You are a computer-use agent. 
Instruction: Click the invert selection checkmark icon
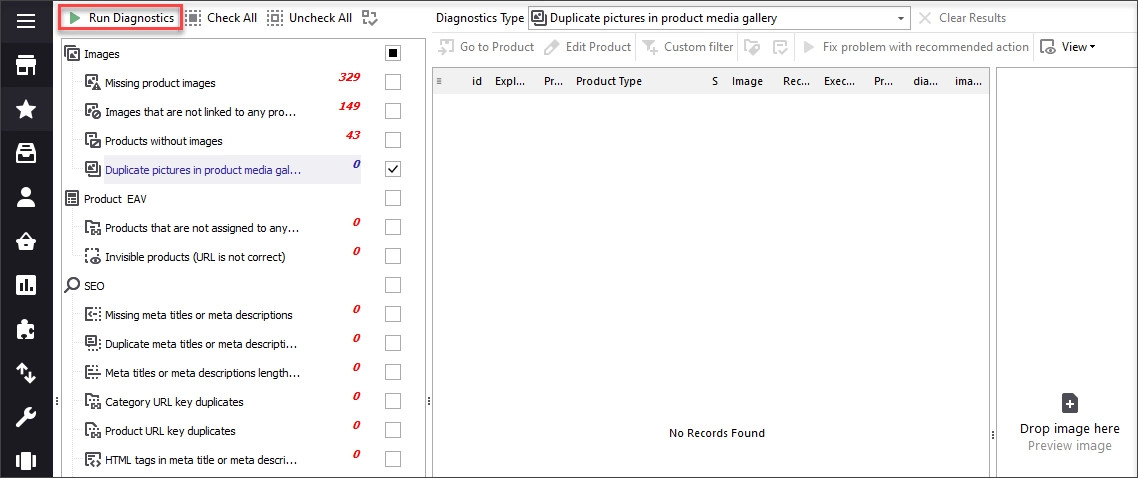pos(370,18)
